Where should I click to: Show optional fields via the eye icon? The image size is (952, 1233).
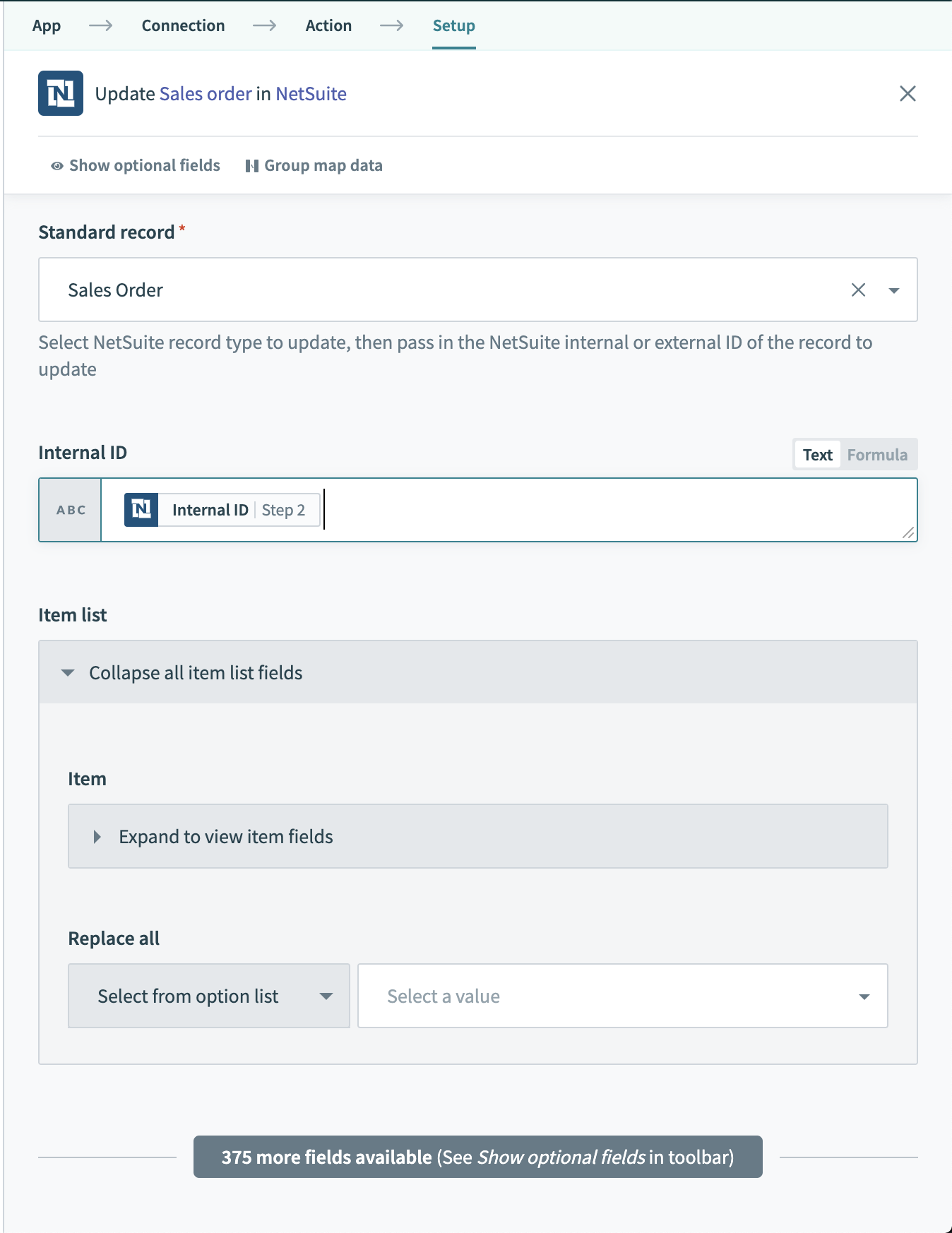coord(56,165)
